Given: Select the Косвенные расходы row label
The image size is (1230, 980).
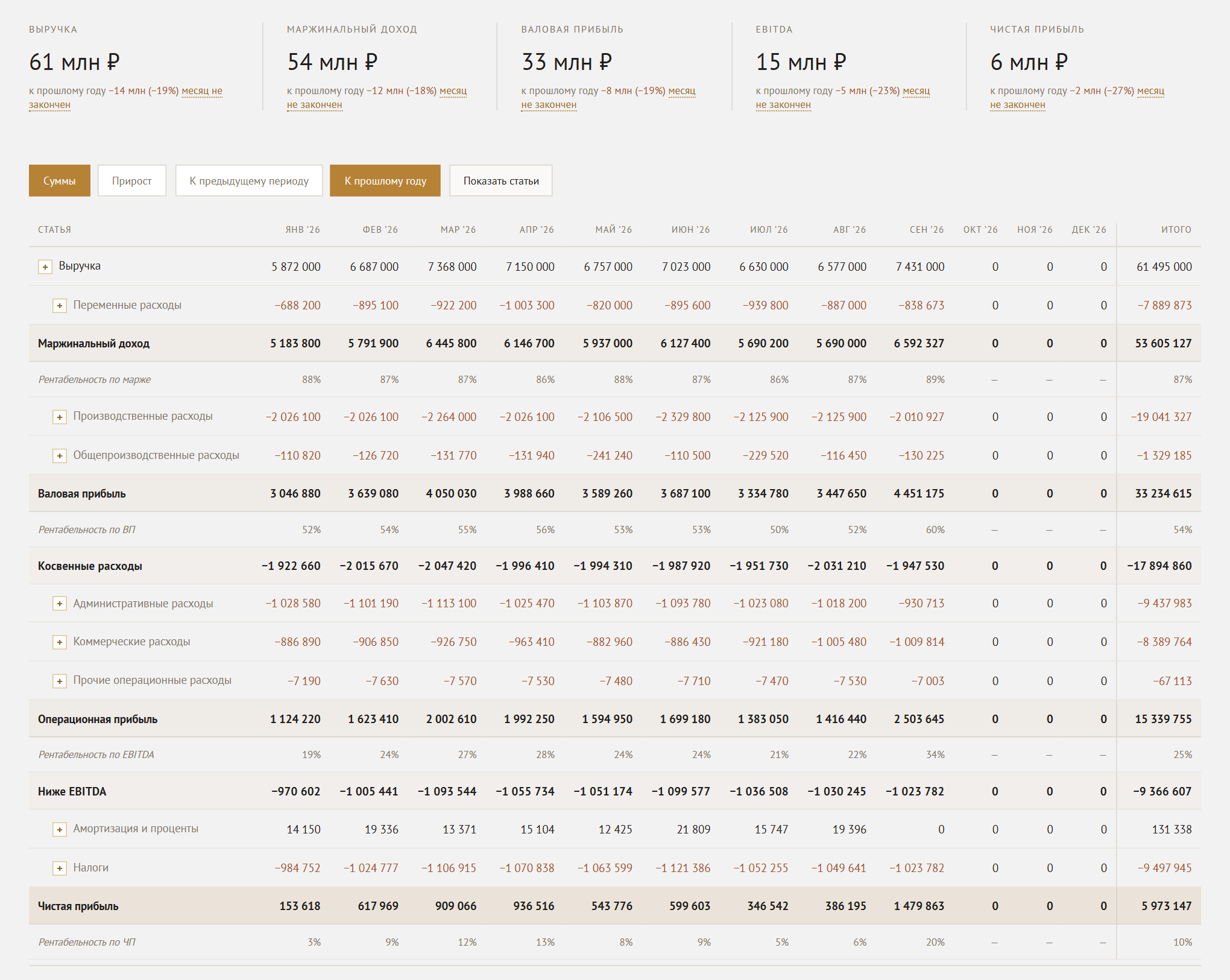Looking at the screenshot, I should point(90,566).
